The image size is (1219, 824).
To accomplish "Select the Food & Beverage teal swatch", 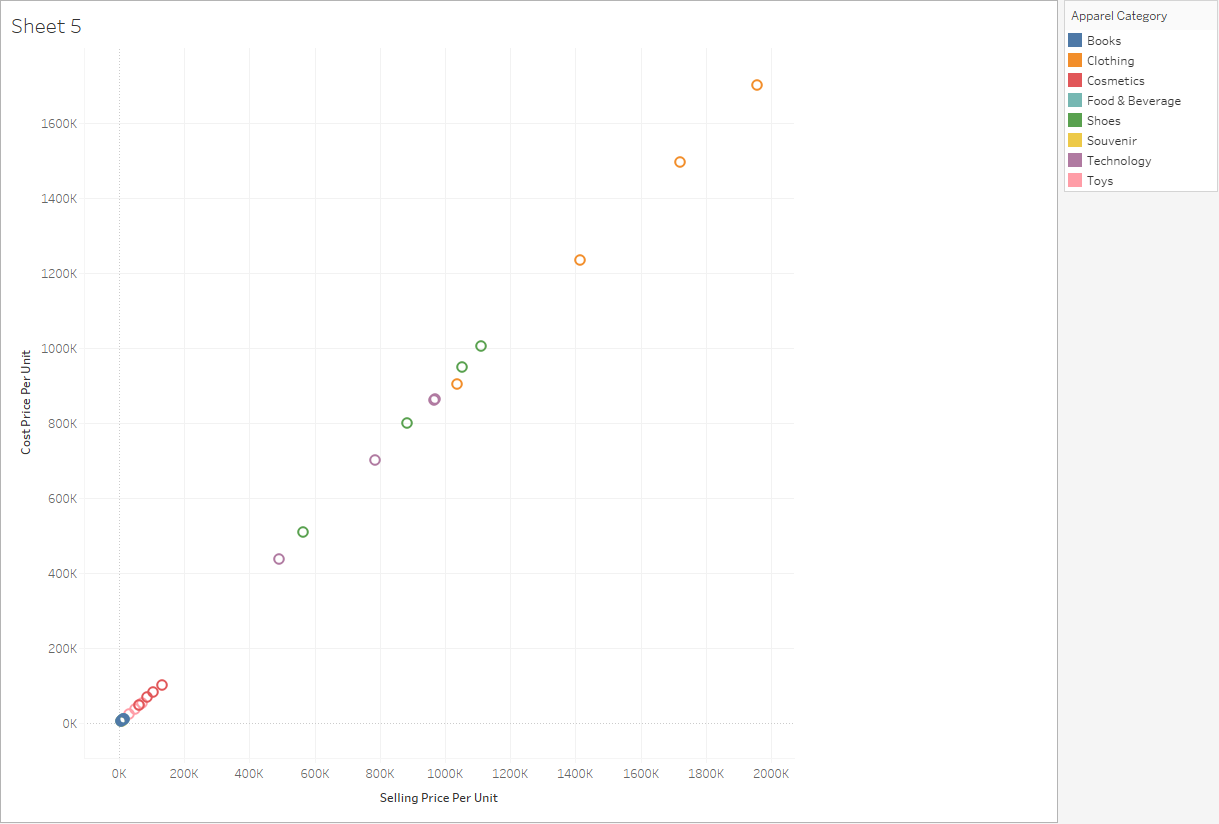I will [1075, 101].
